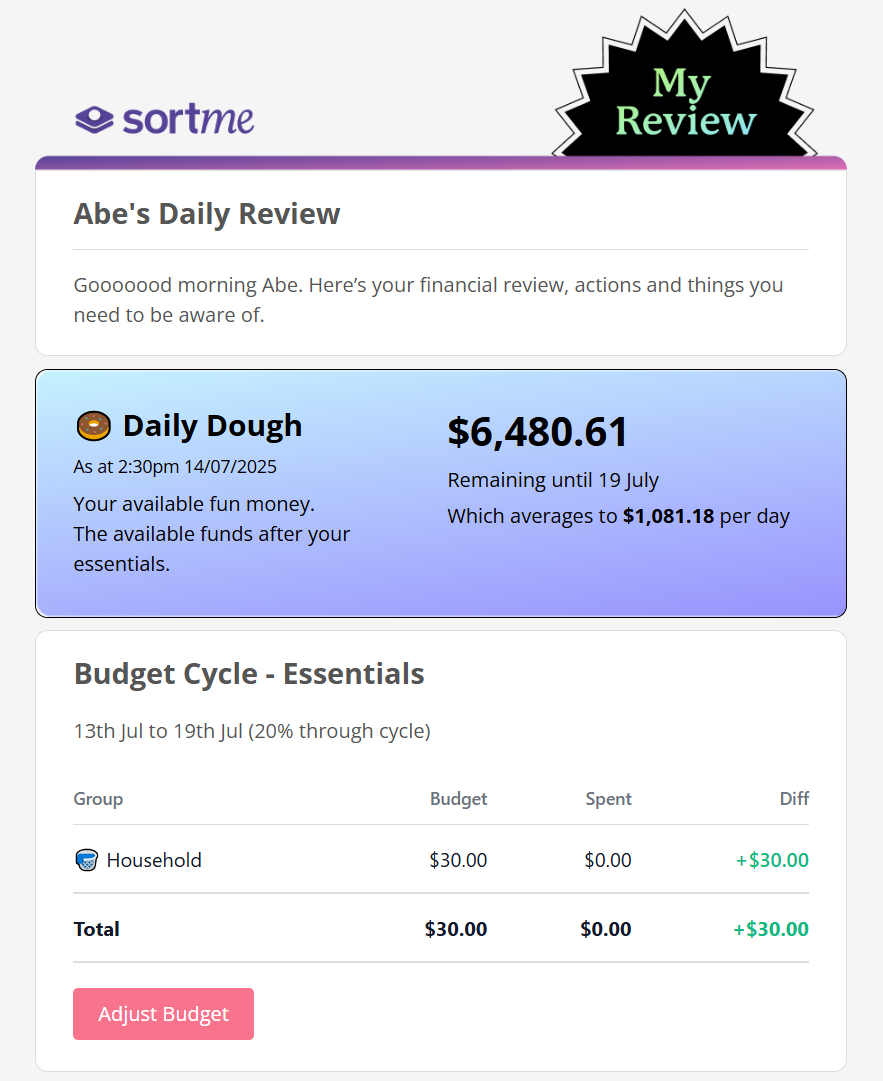Screen dimensions: 883x1081
Task: Click Household's +$30.00 diff value
Action: point(772,860)
